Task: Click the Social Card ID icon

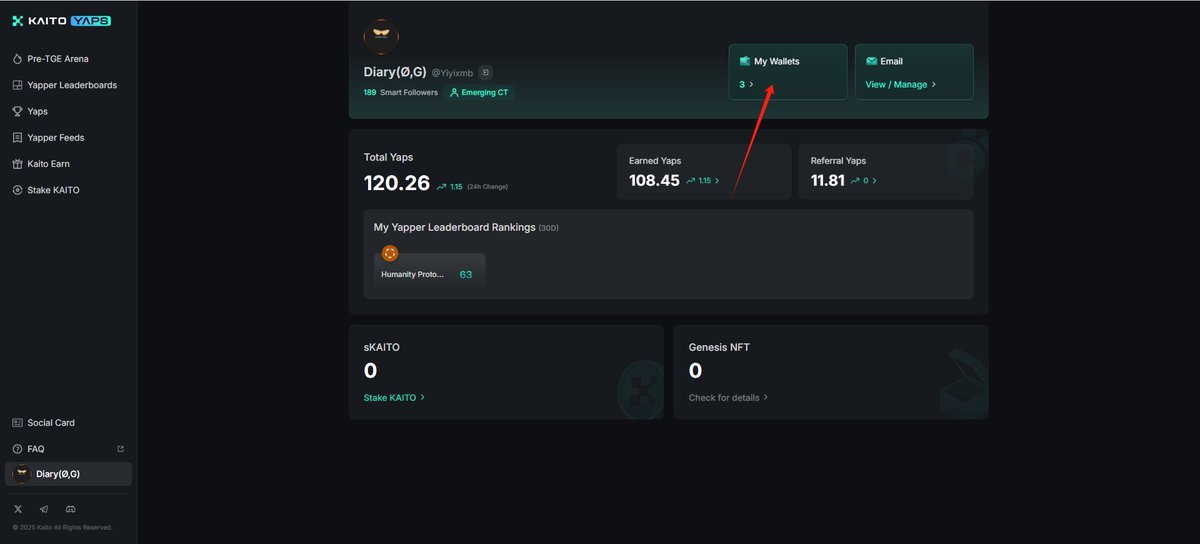Action: click(17, 423)
